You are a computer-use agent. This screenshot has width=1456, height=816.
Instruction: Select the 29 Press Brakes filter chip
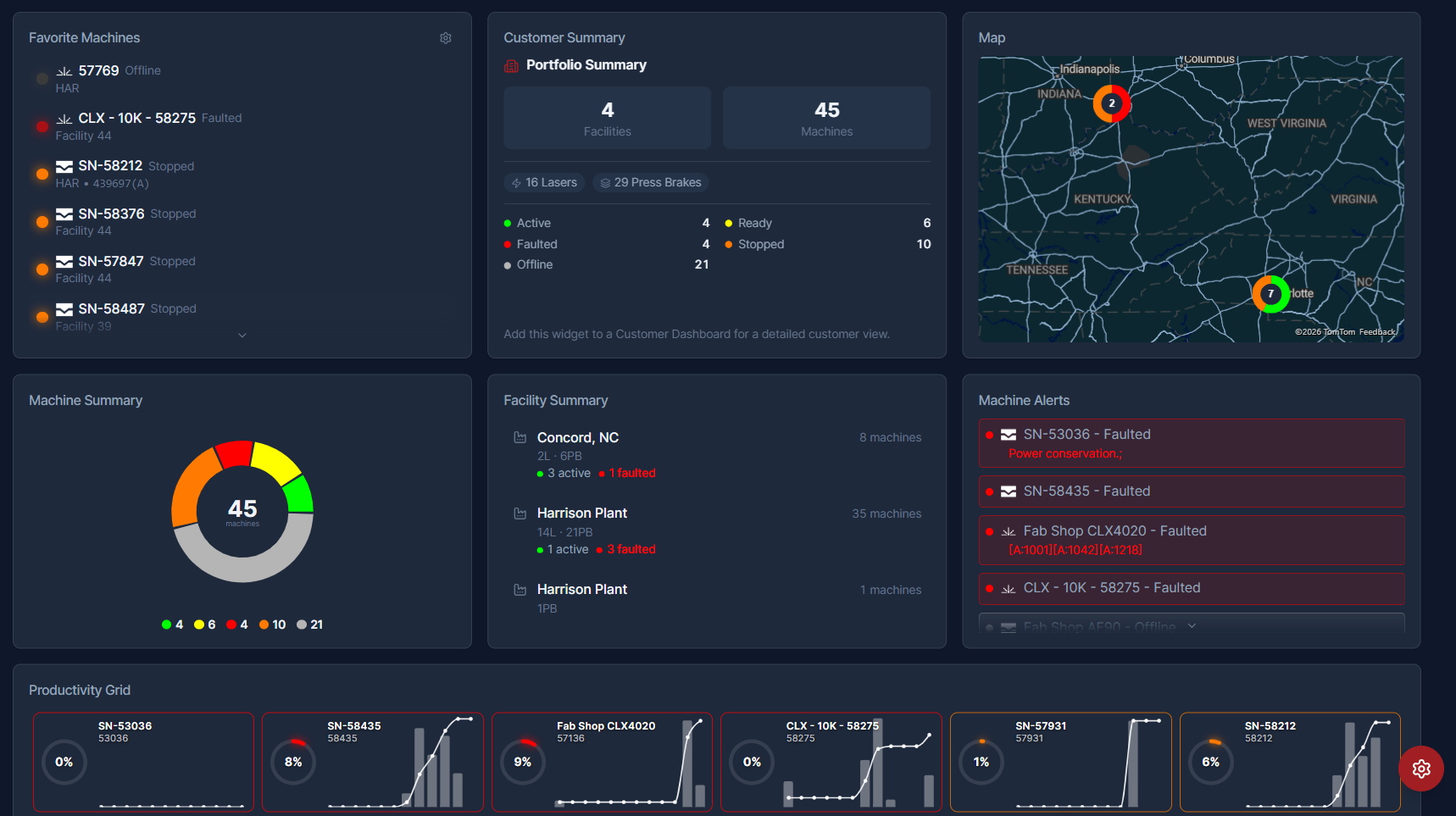tap(650, 182)
